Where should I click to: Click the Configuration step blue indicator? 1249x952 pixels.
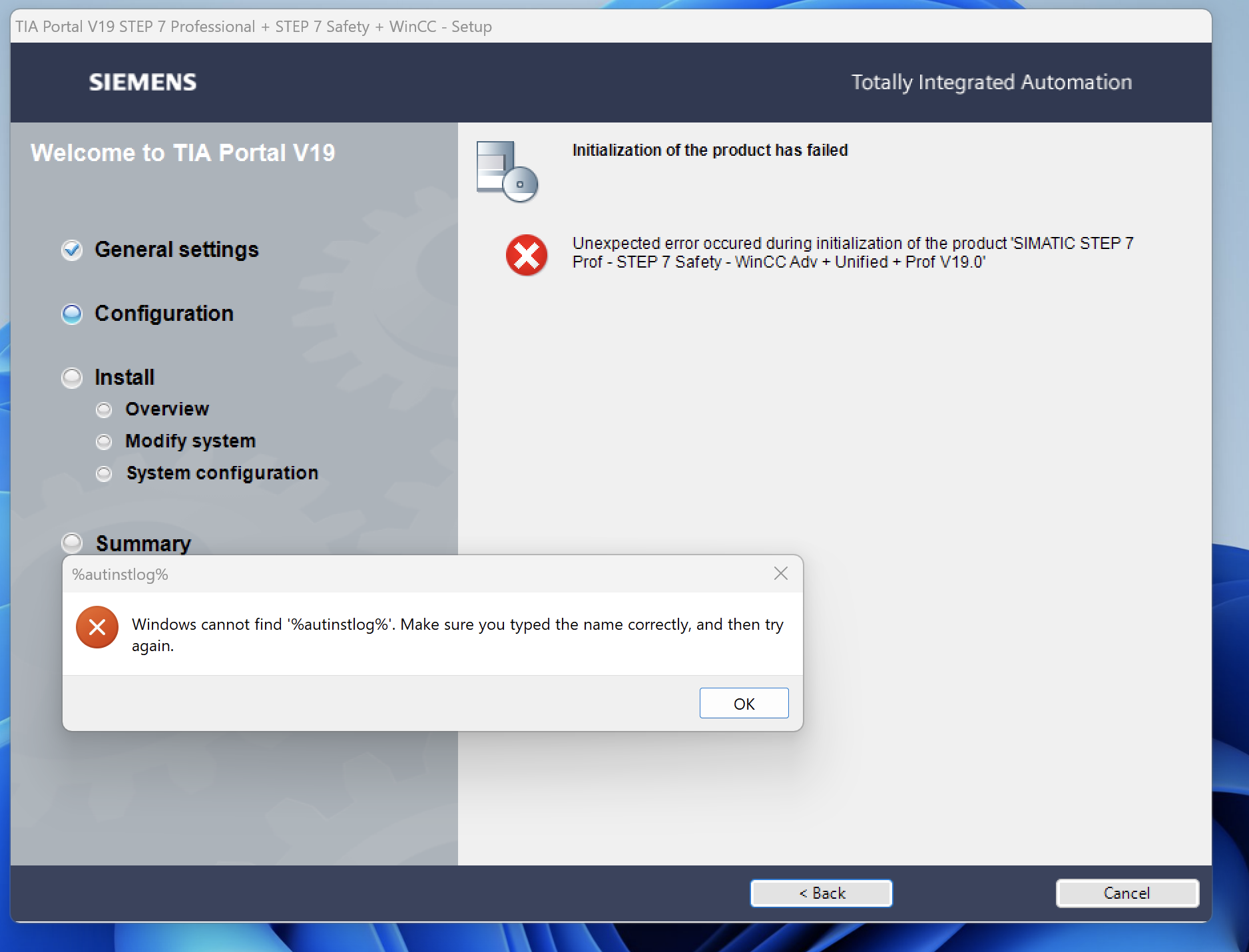coord(72,314)
